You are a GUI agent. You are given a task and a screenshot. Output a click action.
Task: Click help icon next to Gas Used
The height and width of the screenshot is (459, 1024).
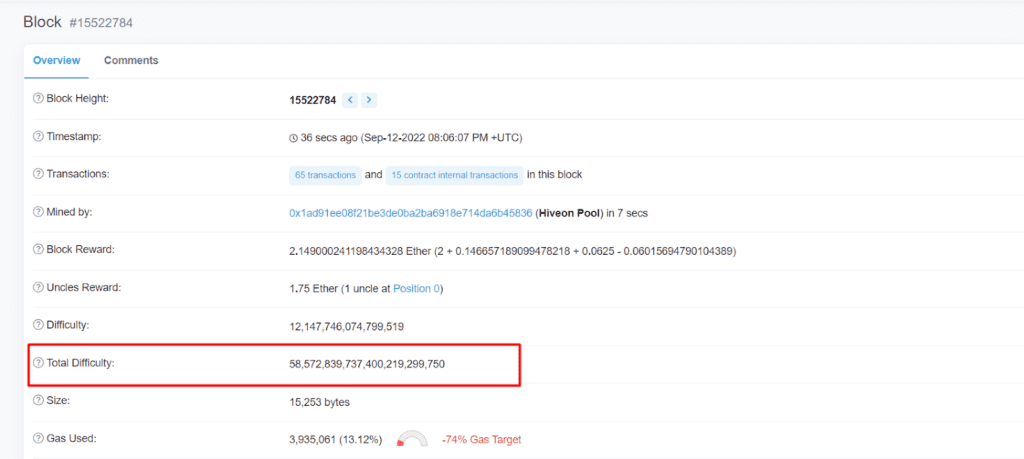38,439
